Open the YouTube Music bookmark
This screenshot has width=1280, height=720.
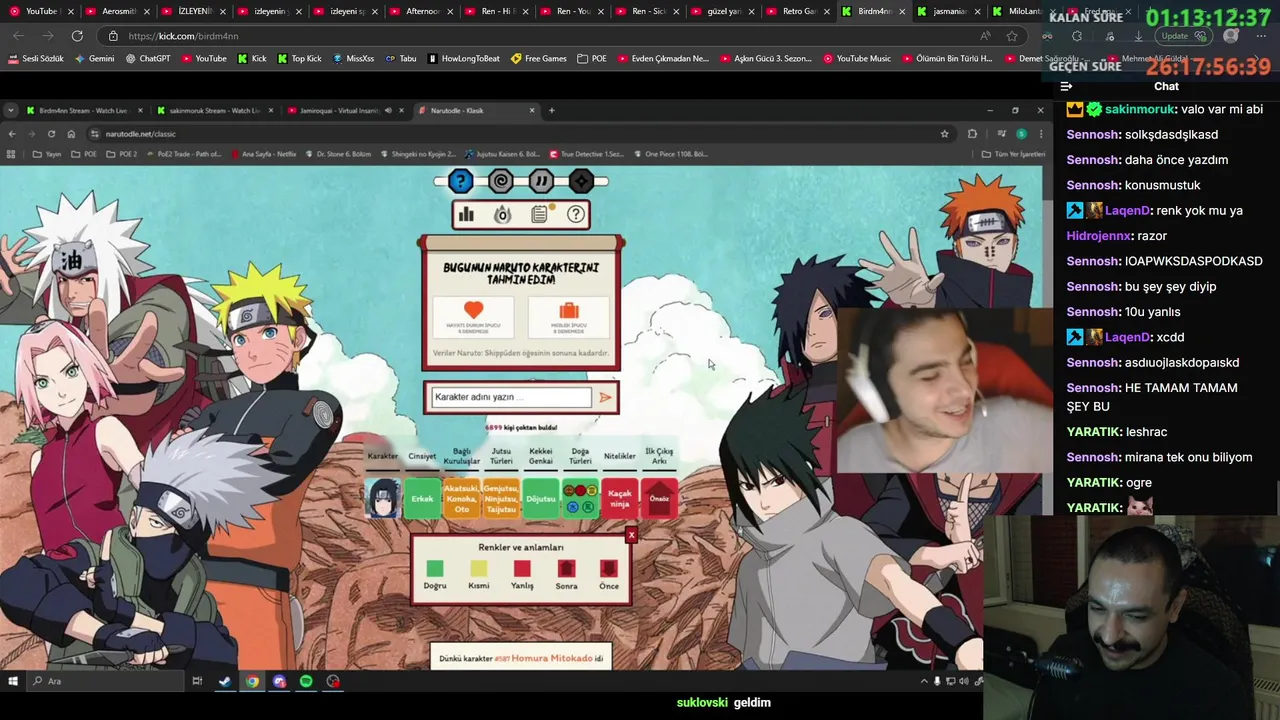pos(857,58)
